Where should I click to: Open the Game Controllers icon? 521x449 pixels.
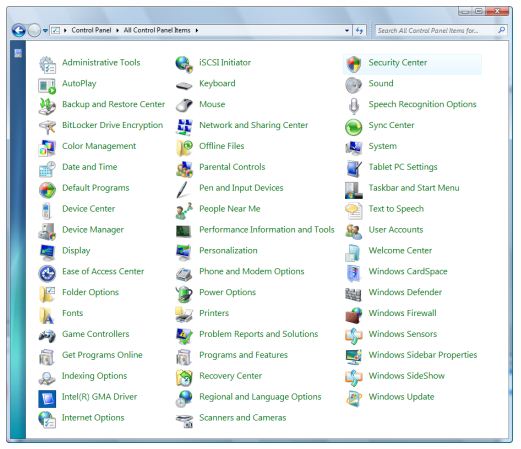pos(47,335)
